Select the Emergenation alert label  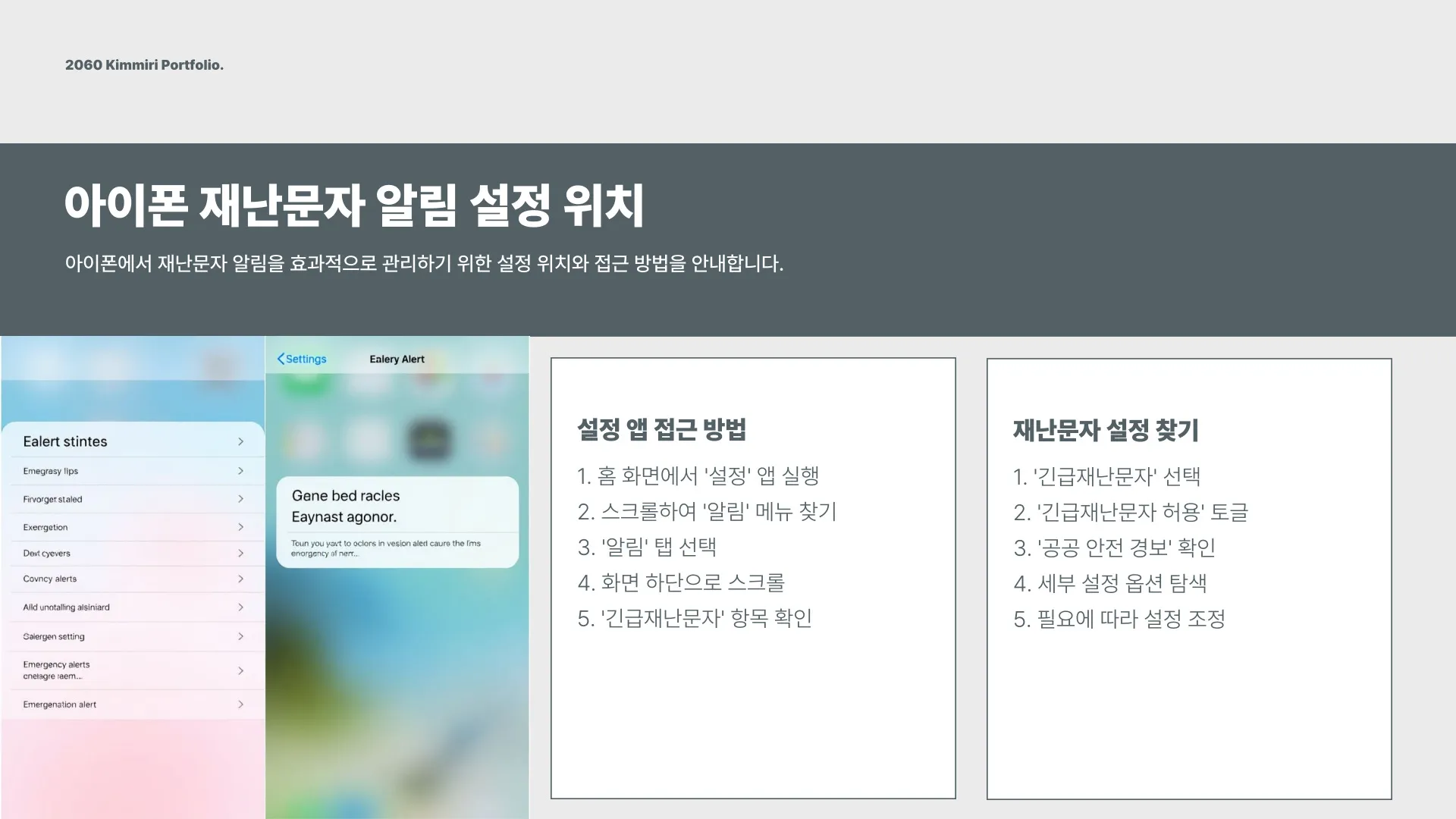tap(59, 704)
